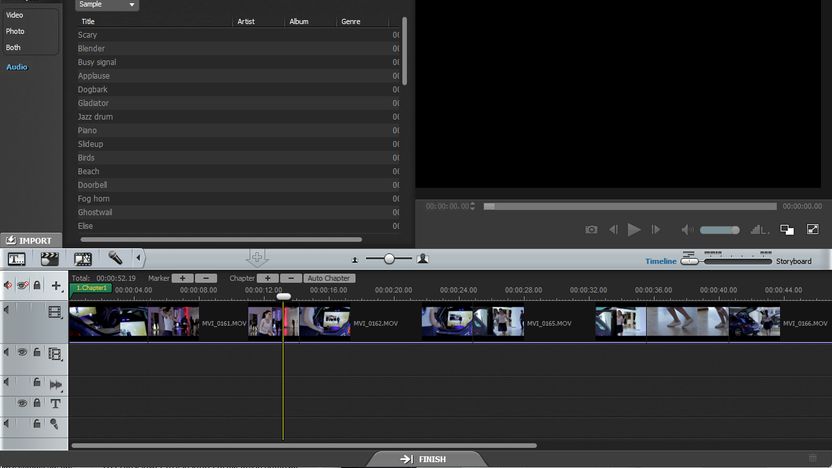Screen dimensions: 832x468
Task: Toggle the overlay track lock
Action: point(37,352)
